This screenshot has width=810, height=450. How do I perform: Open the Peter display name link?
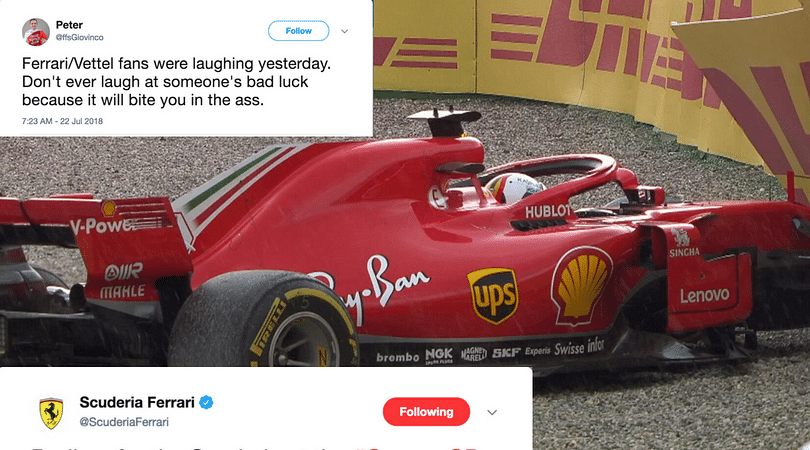[69, 25]
